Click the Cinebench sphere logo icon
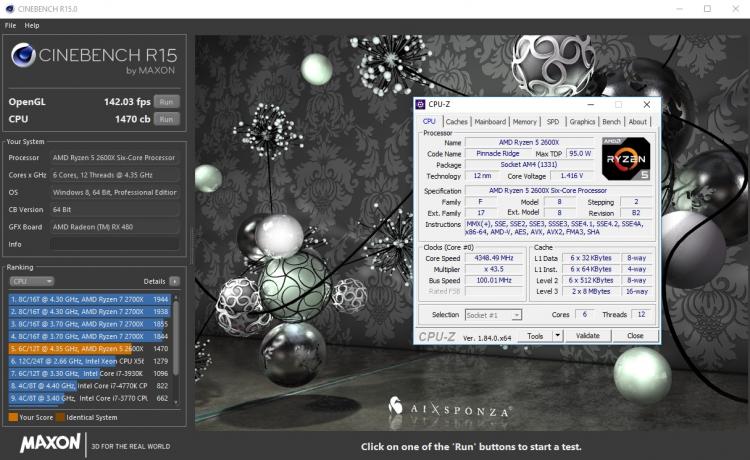750x460 pixels. [x=23, y=55]
